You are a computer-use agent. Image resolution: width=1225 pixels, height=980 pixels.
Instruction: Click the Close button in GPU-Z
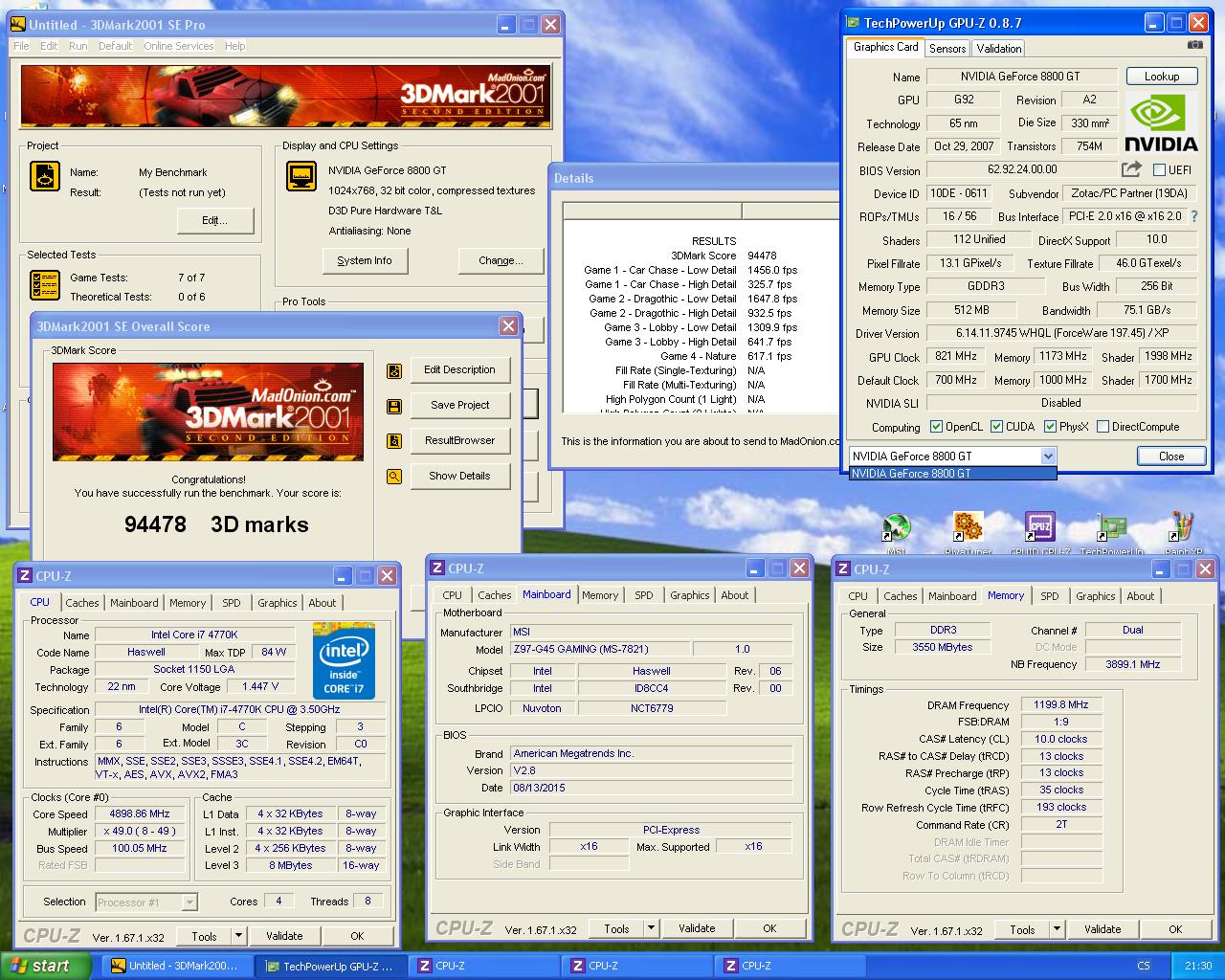click(x=1171, y=457)
